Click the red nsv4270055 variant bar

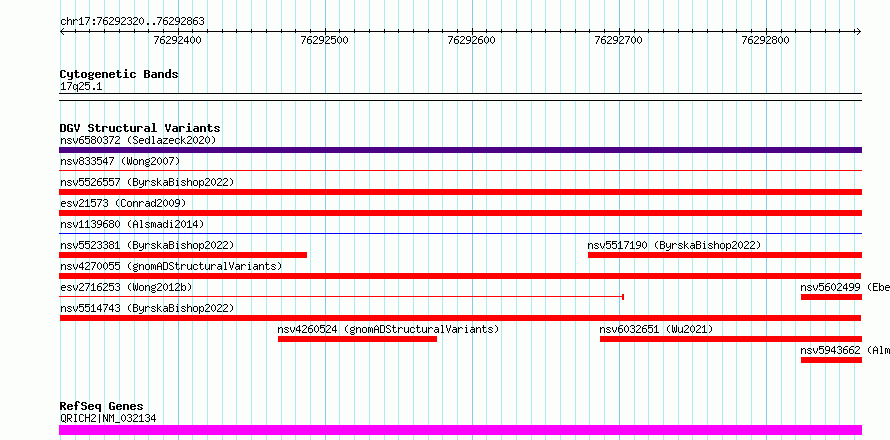pos(460,276)
